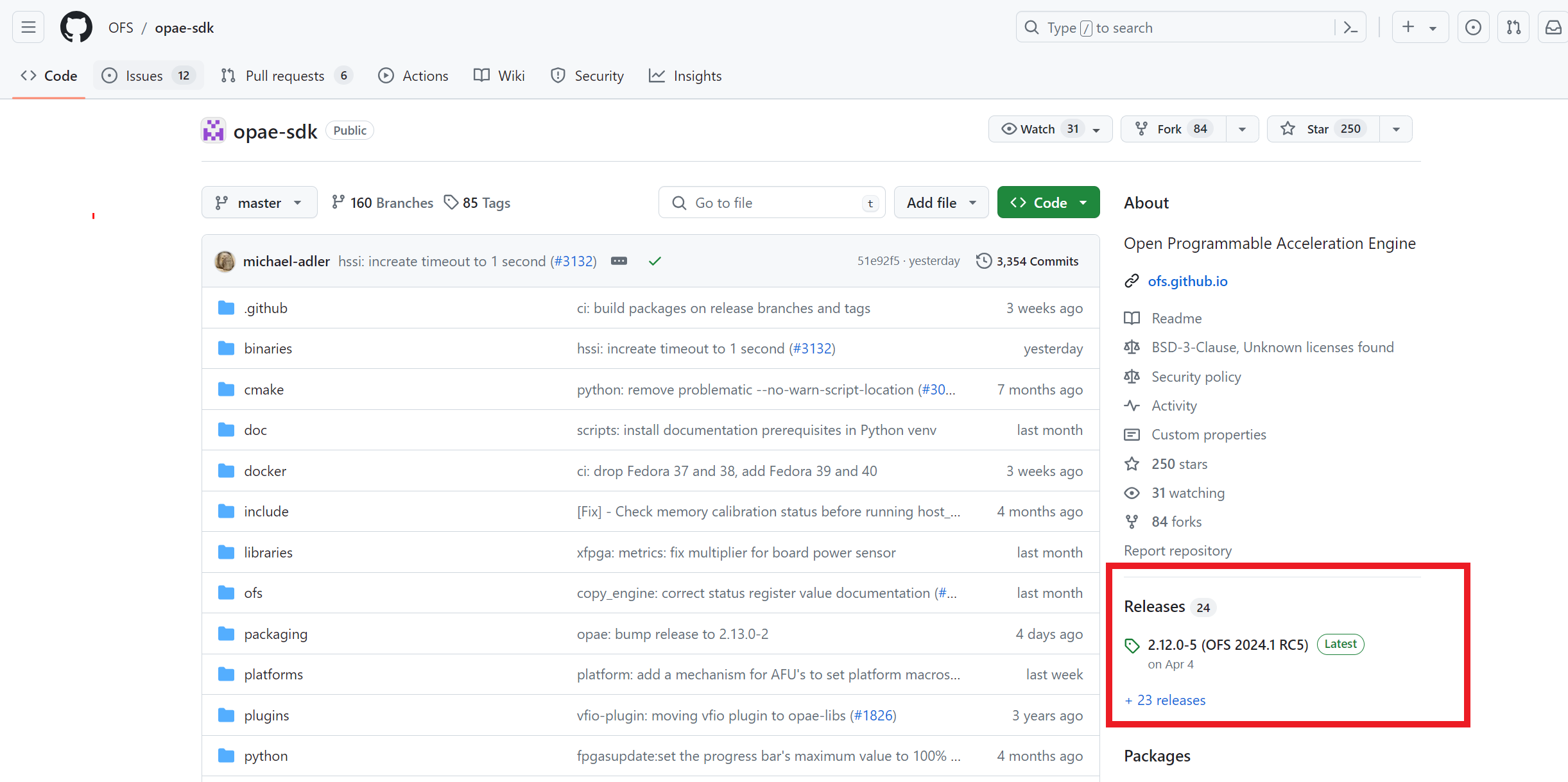Image resolution: width=1568 pixels, height=782 pixels.
Task: Expand the Fork options dropdown arrow
Action: pyautogui.click(x=1242, y=129)
